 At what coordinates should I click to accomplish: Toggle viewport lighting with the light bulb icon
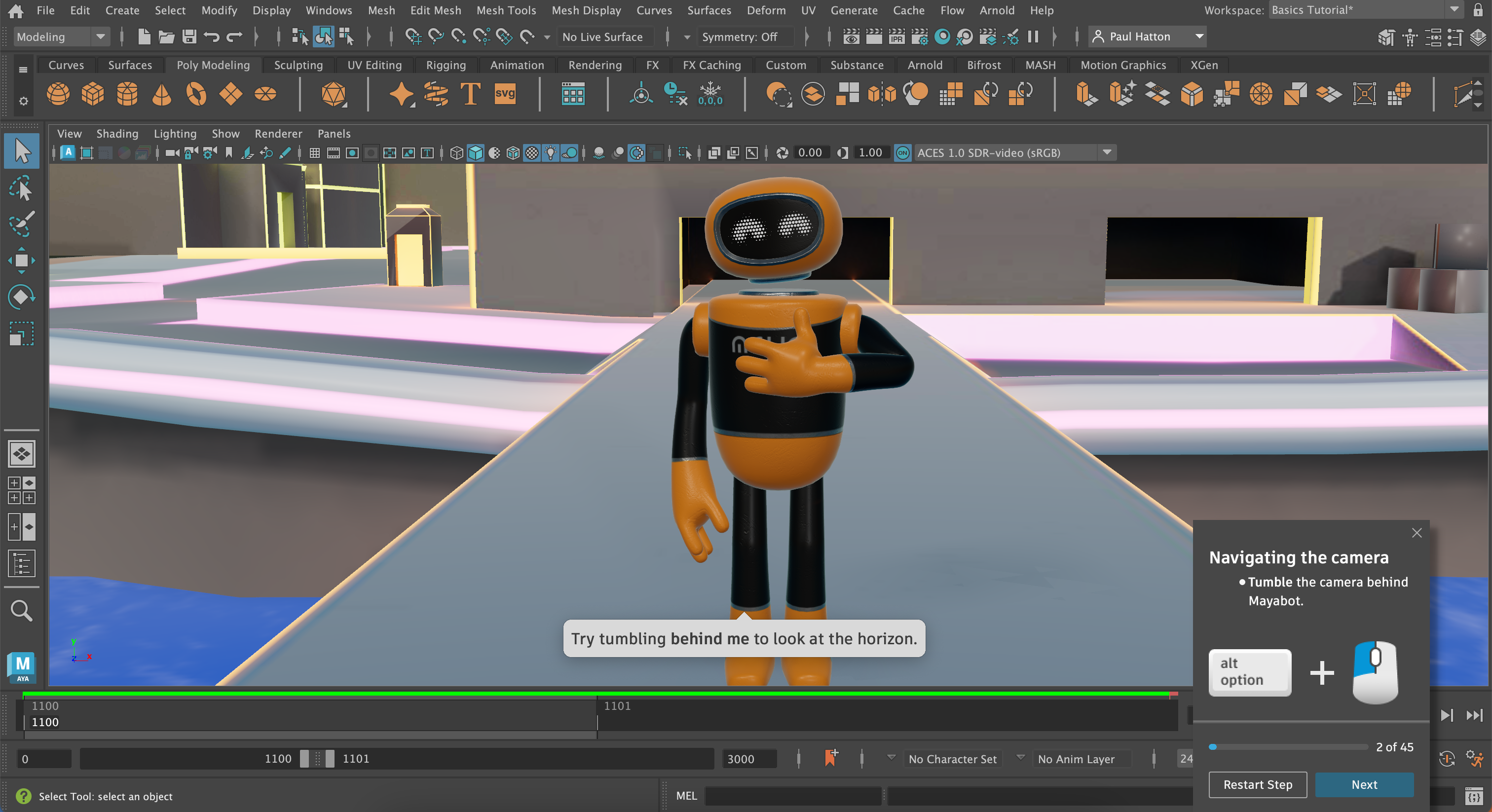[550, 153]
